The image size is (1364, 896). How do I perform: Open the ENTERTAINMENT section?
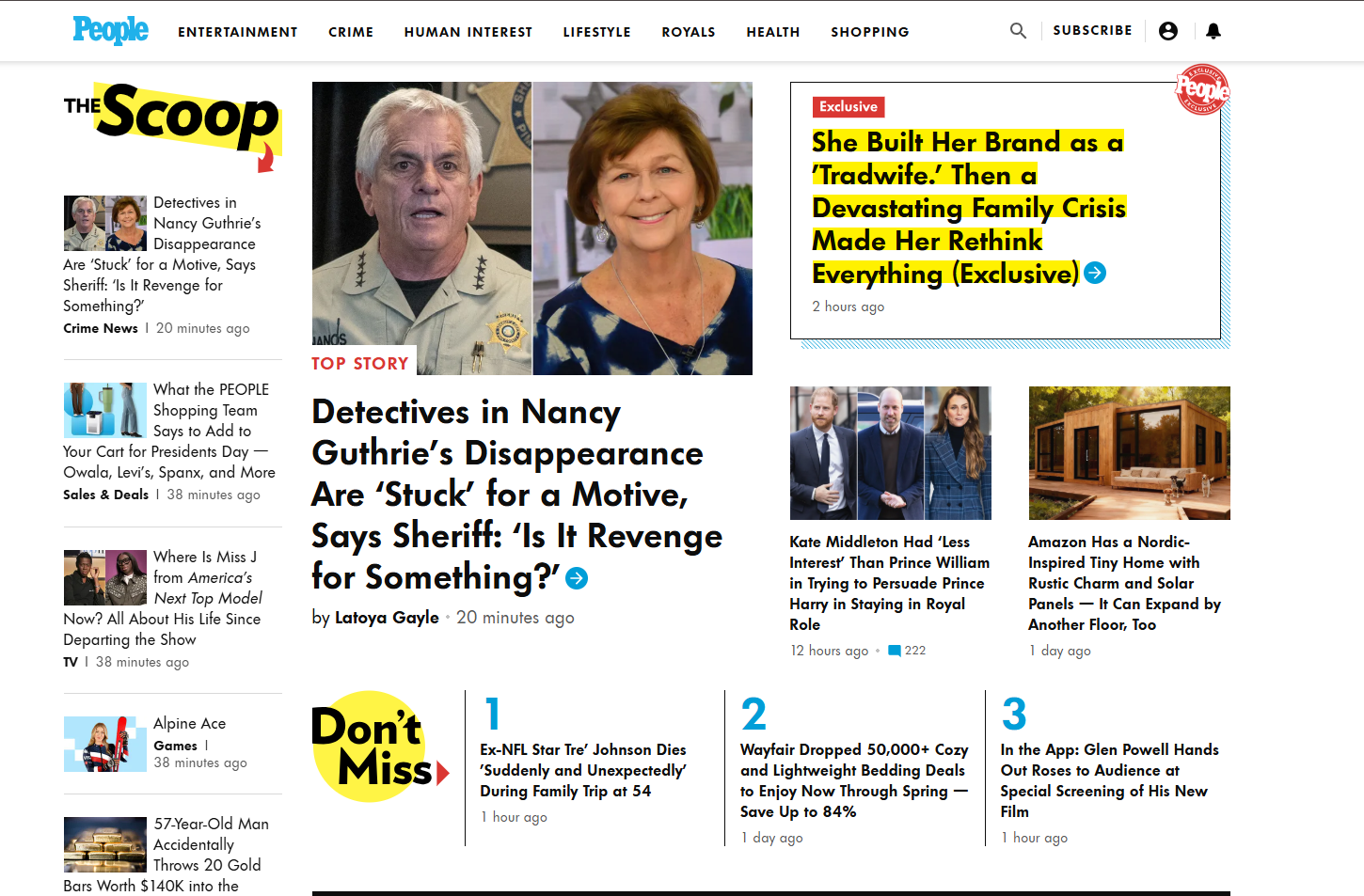237,32
